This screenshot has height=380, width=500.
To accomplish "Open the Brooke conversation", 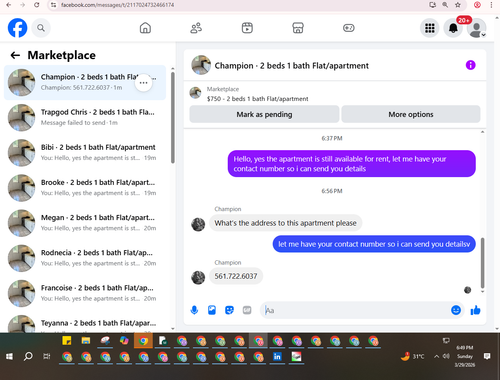I will click(x=85, y=188).
